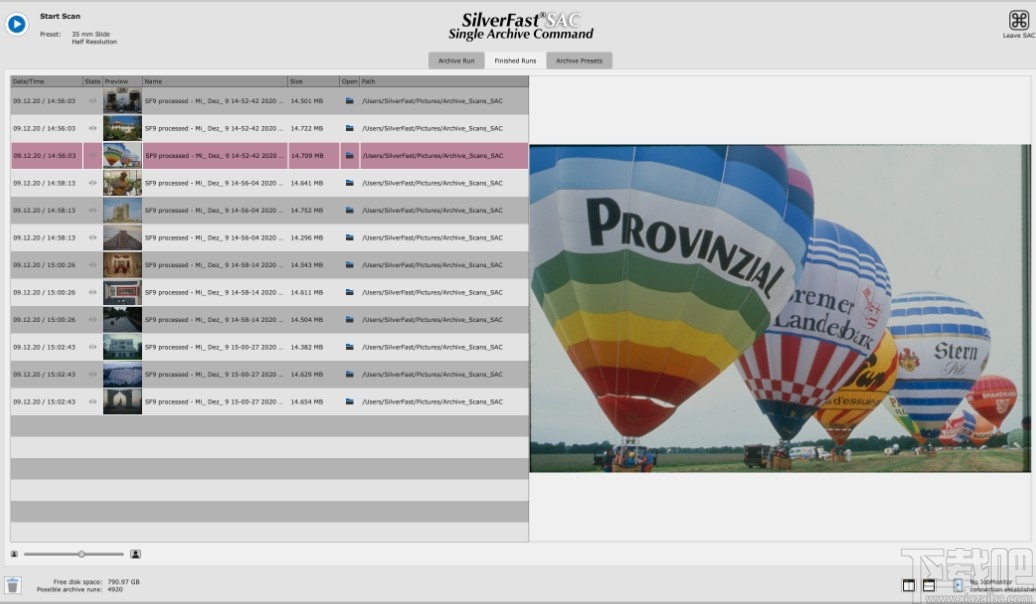Toggle the eye state of the 14.382 MB row

92,347
